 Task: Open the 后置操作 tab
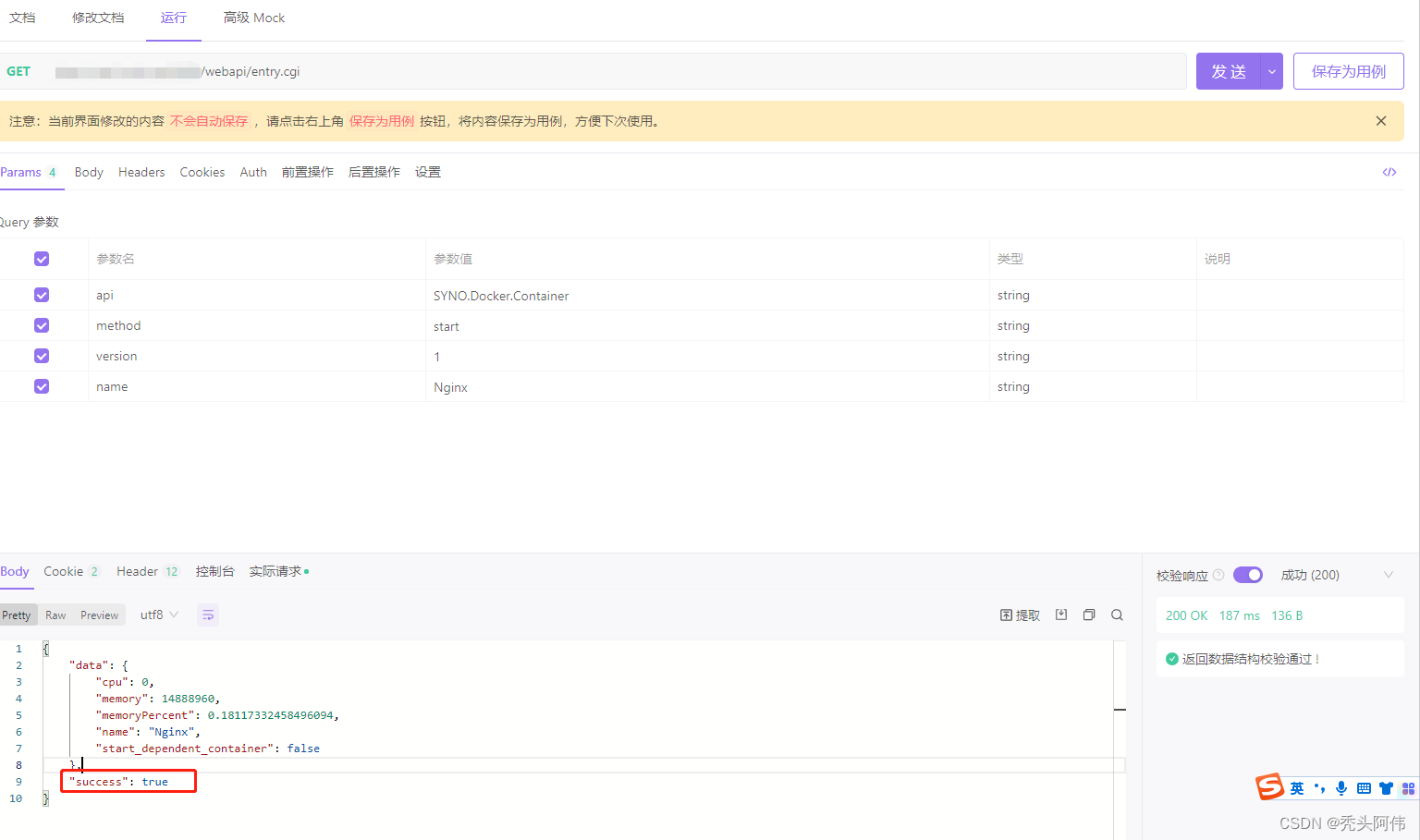pyautogui.click(x=374, y=172)
